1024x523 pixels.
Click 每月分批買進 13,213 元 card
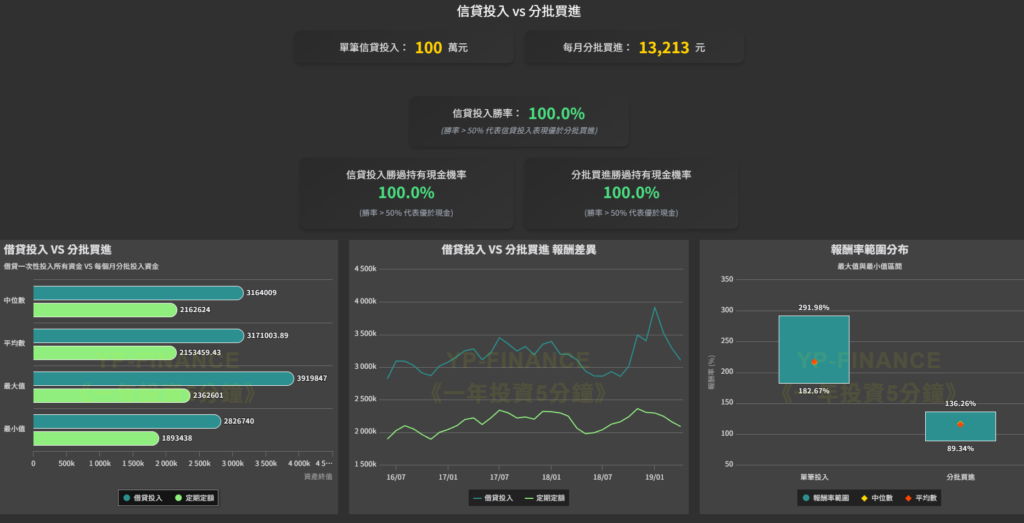pos(634,47)
